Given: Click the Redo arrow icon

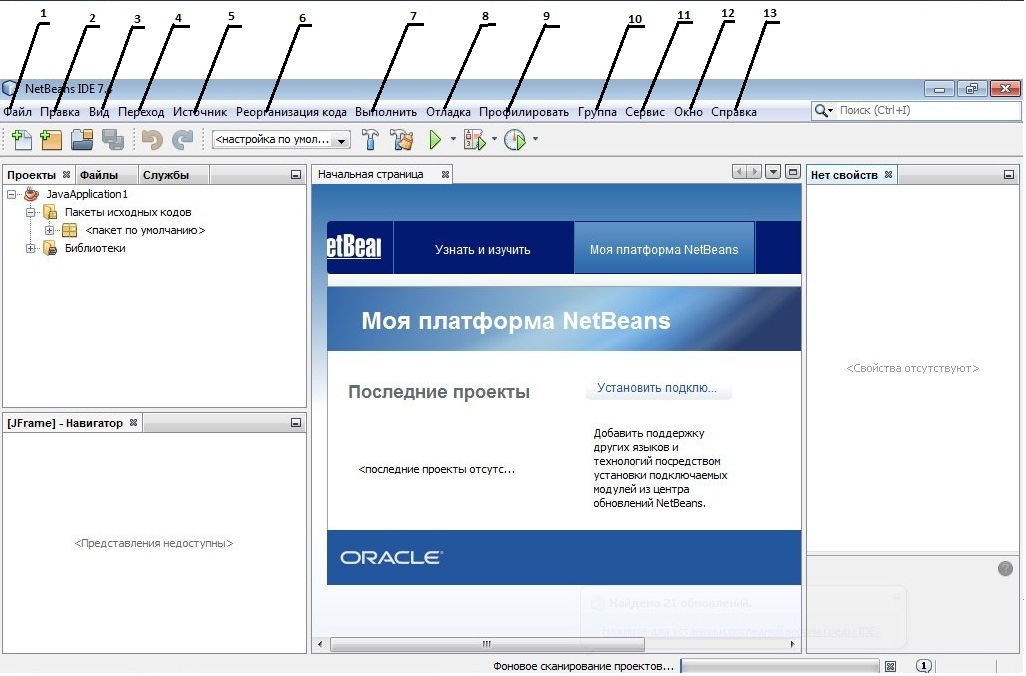Looking at the screenshot, I should click(183, 139).
